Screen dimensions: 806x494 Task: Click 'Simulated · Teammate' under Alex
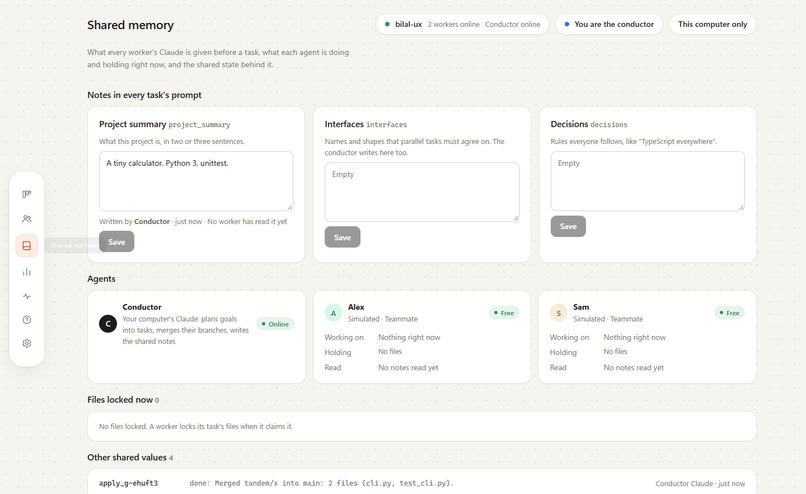pyautogui.click(x=383, y=319)
